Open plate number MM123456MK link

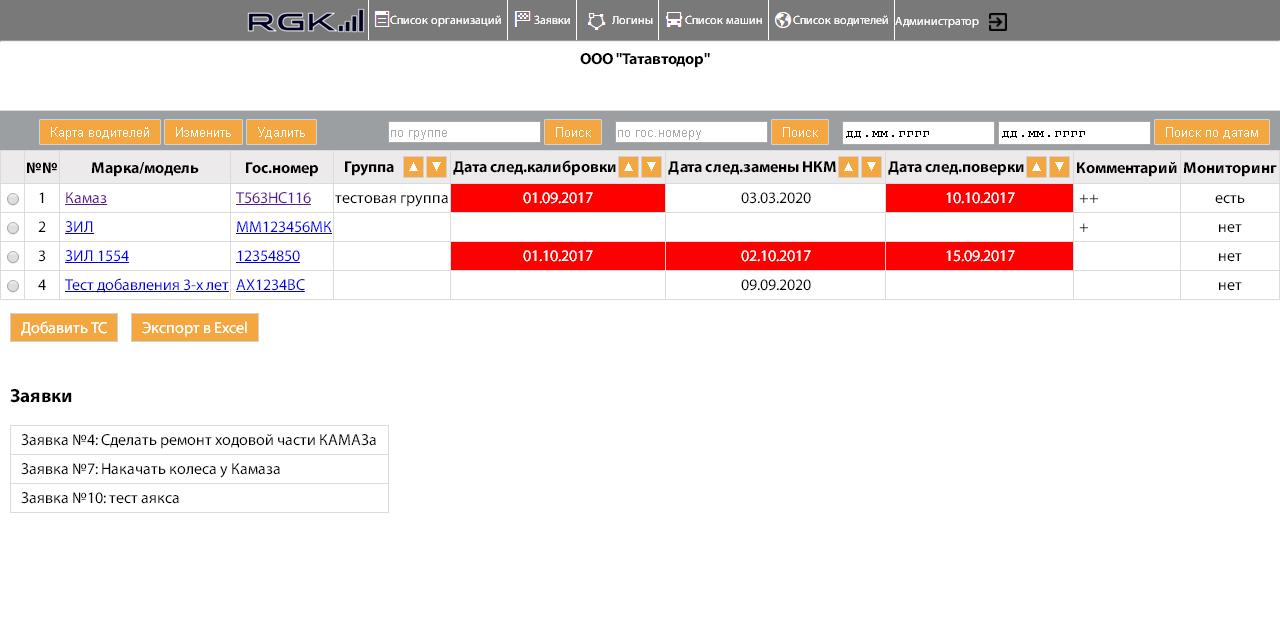284,227
